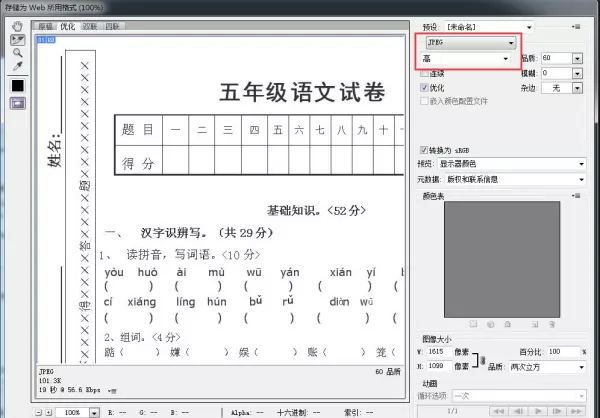This screenshot has width=600, height=418.
Task: Select the Hand tool
Action: (18, 26)
